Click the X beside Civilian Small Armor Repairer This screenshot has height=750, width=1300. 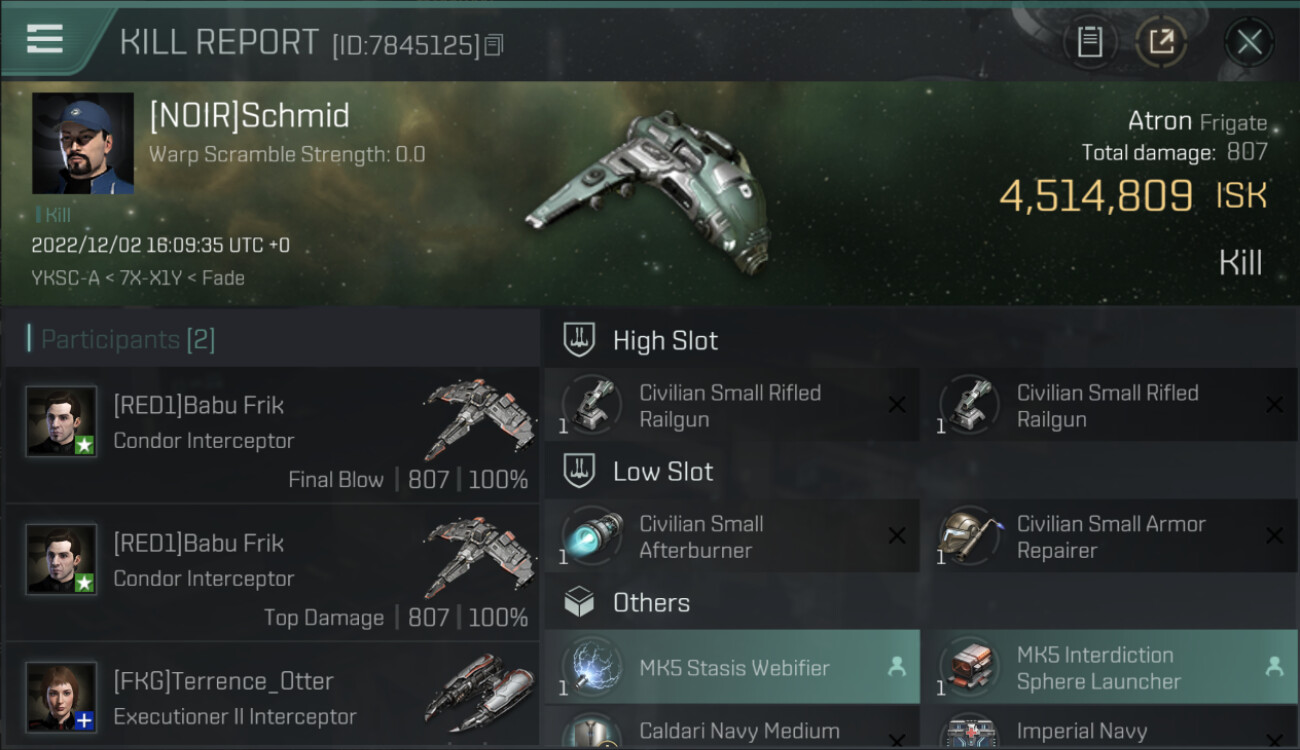pyautogui.click(x=1274, y=536)
